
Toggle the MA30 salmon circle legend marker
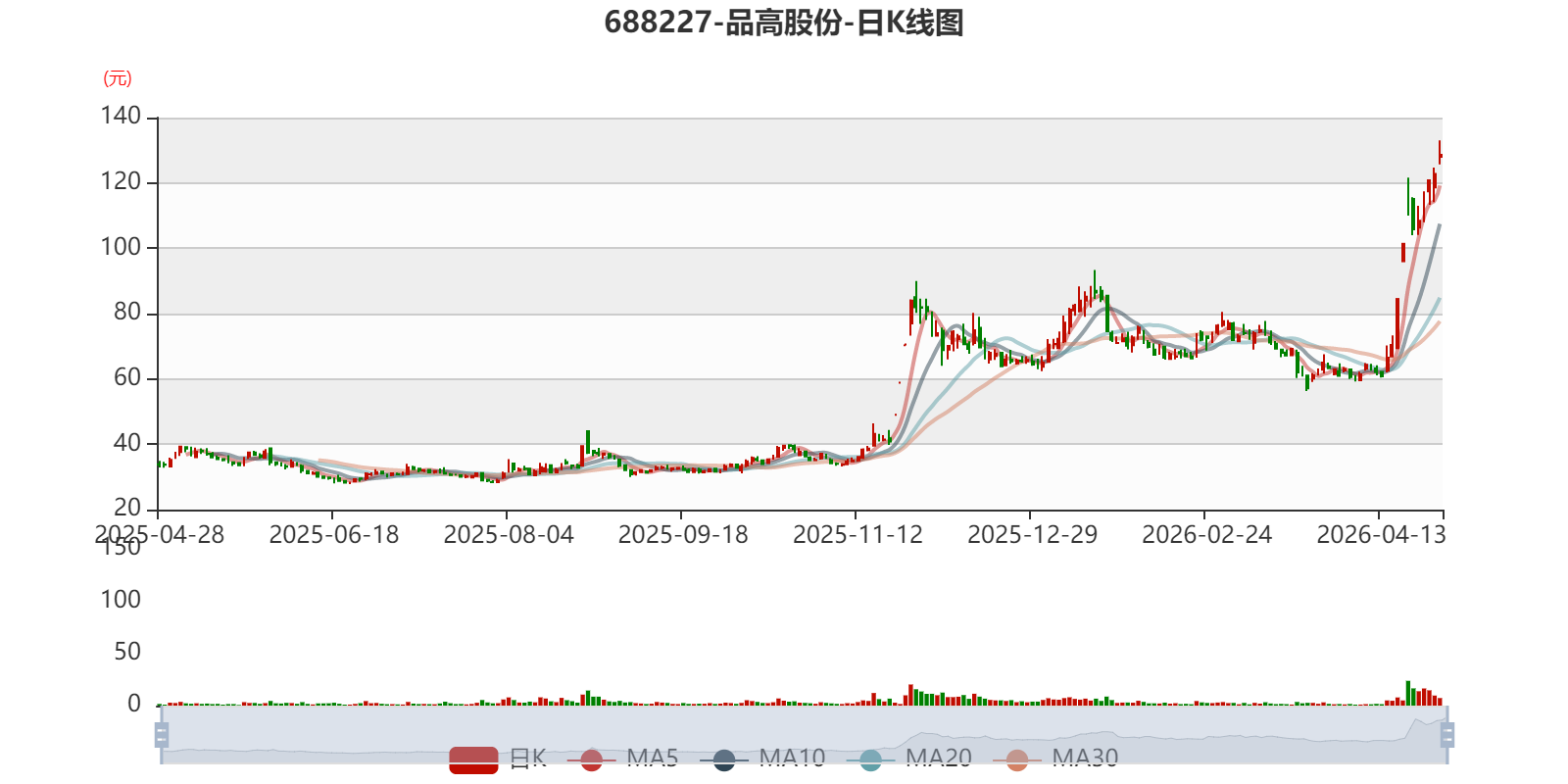click(x=1016, y=759)
